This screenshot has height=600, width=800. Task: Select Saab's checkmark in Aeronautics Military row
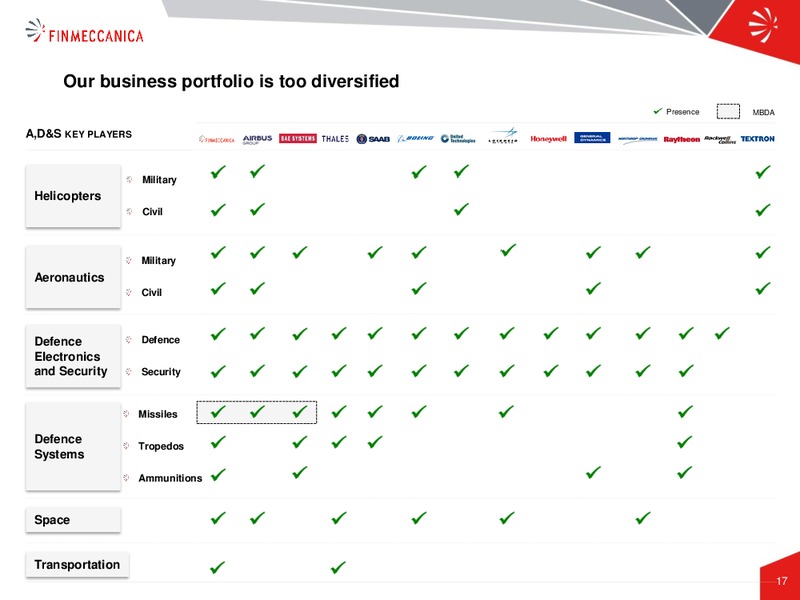coord(375,252)
